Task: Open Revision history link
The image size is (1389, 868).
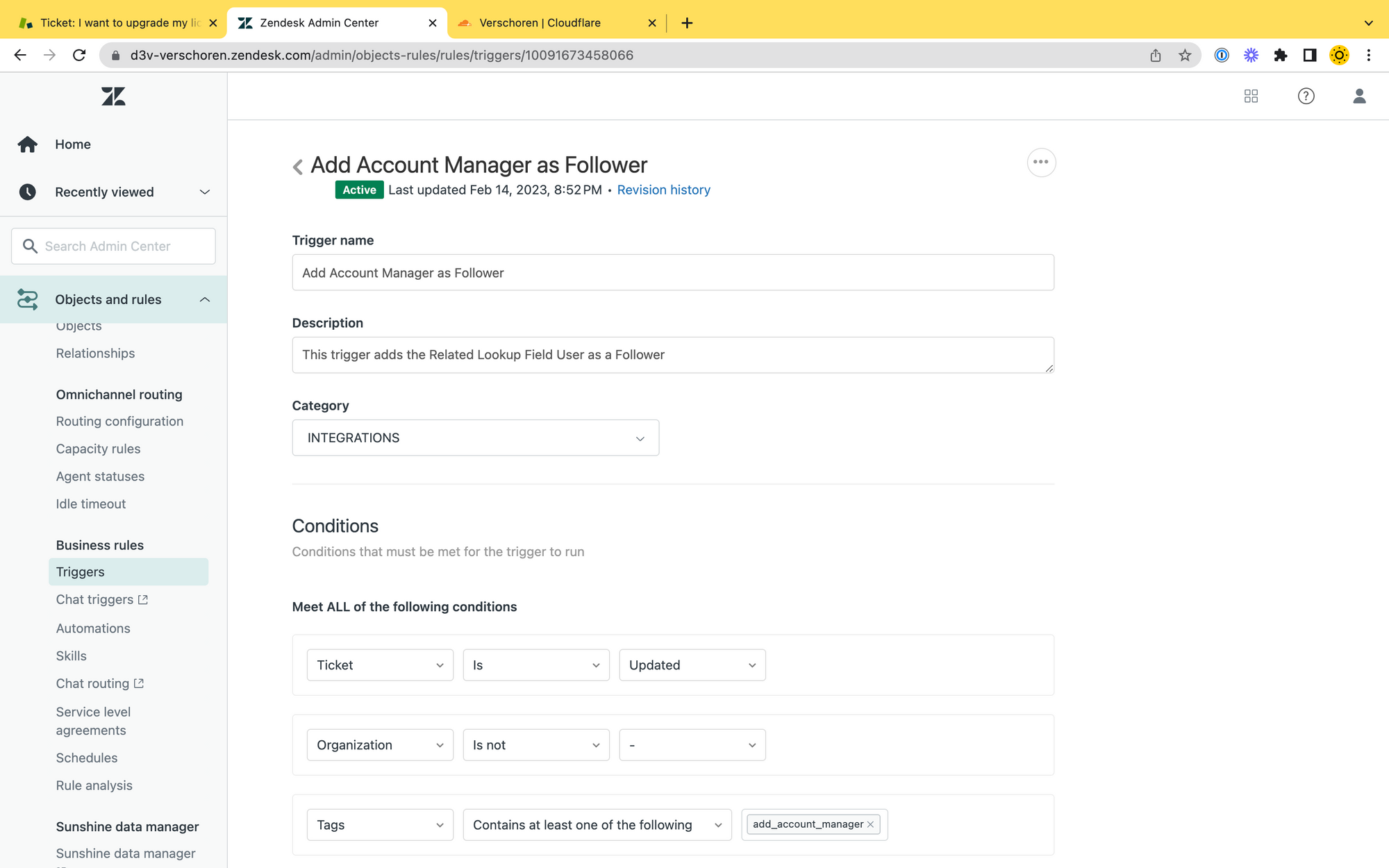Action: [663, 190]
